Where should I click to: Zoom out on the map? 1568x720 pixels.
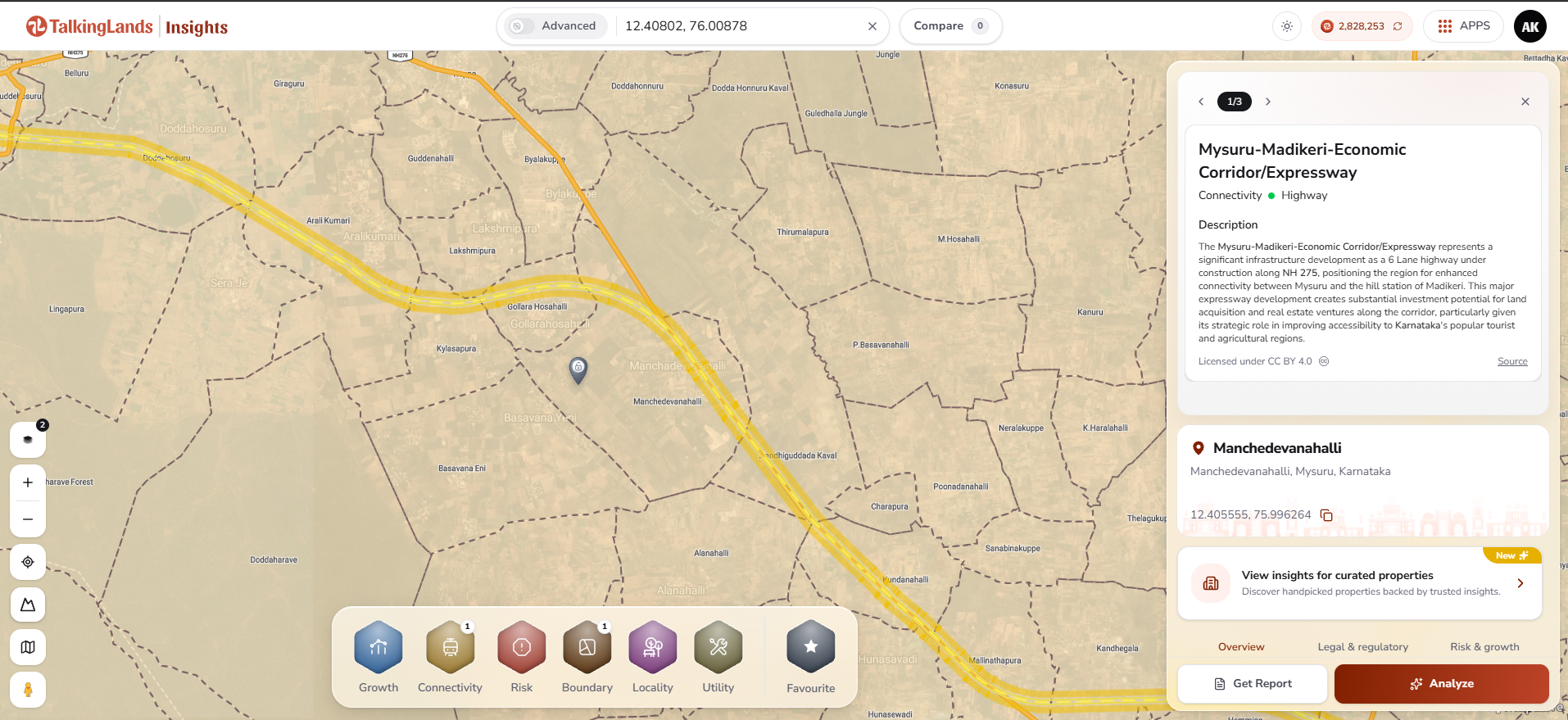(28, 519)
